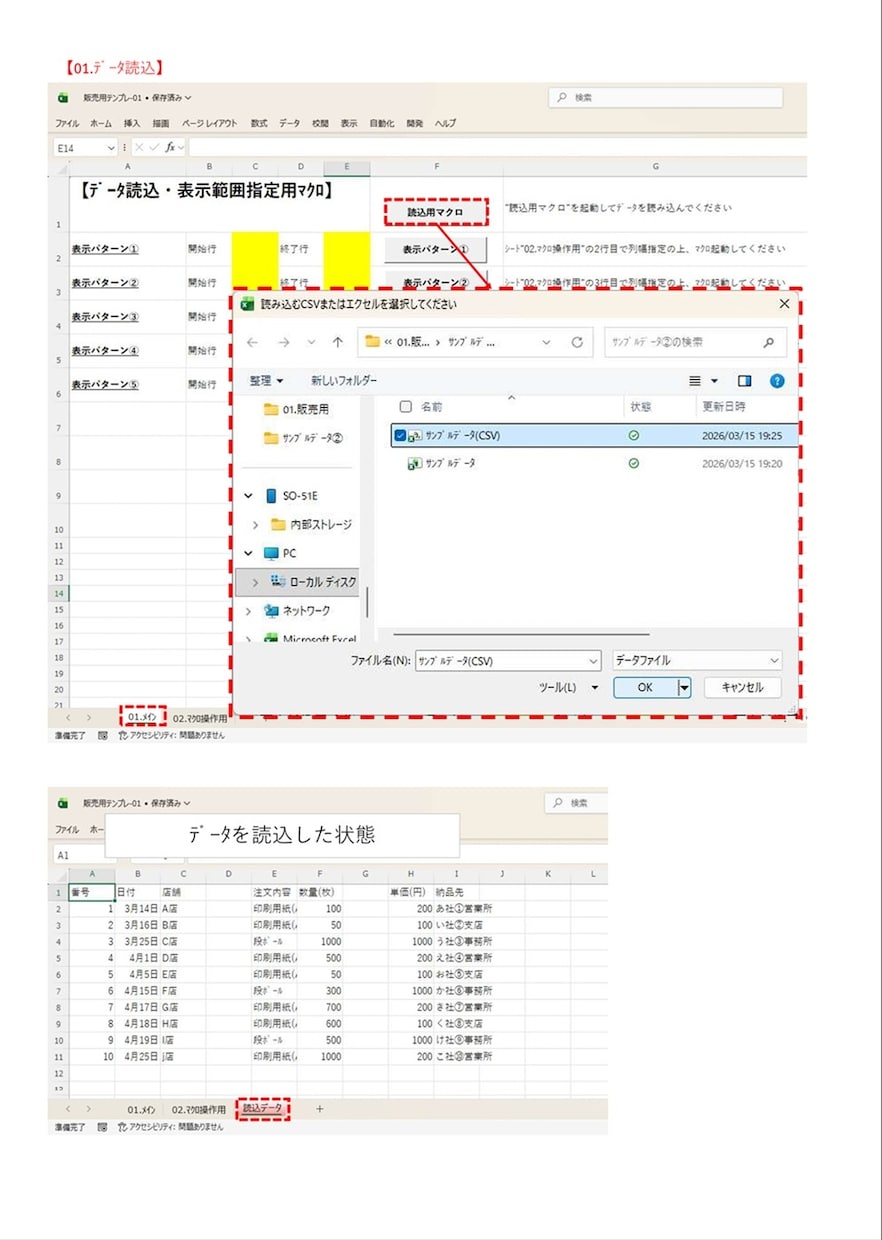Open the blue help icon in dialog
Viewport: 882px width, 1240px height.
click(777, 381)
